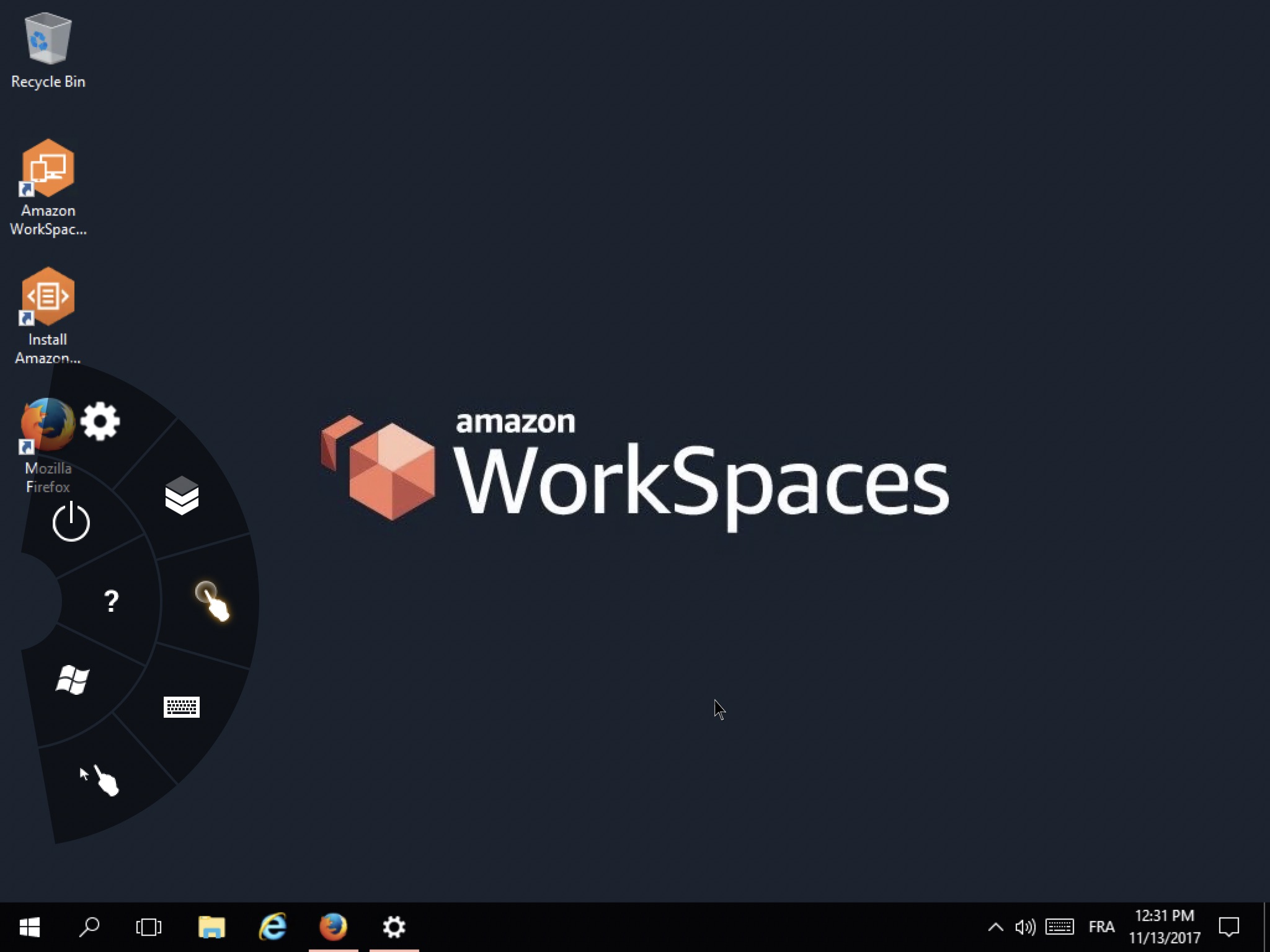Click the power disconnect icon in radial menu

71,521
